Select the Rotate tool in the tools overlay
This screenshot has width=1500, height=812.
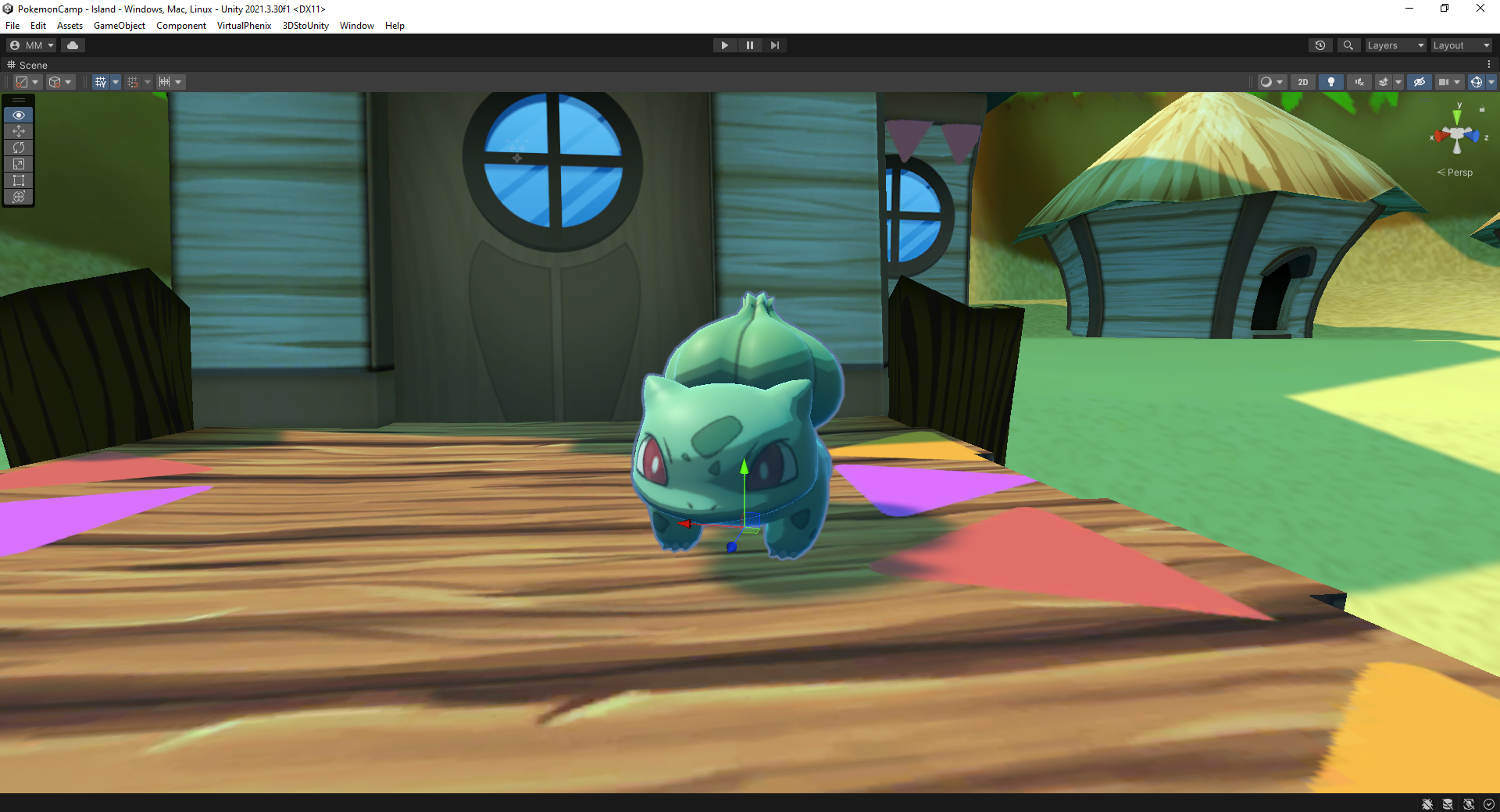click(19, 148)
